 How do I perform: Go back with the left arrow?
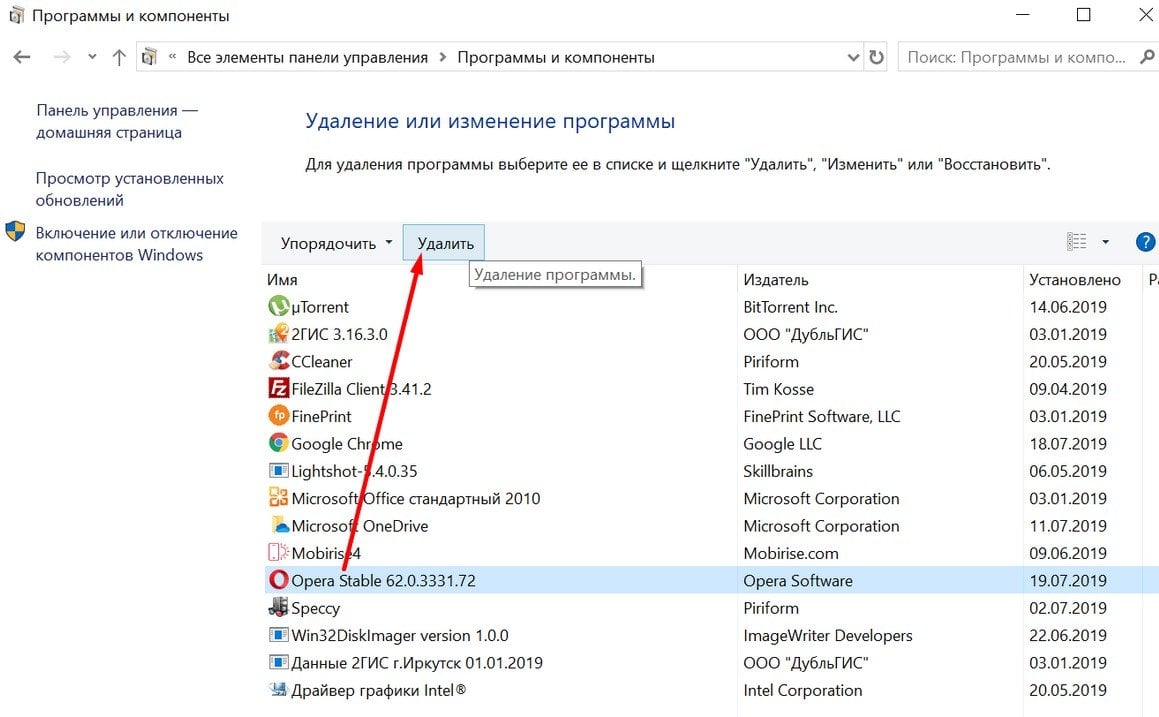22,57
